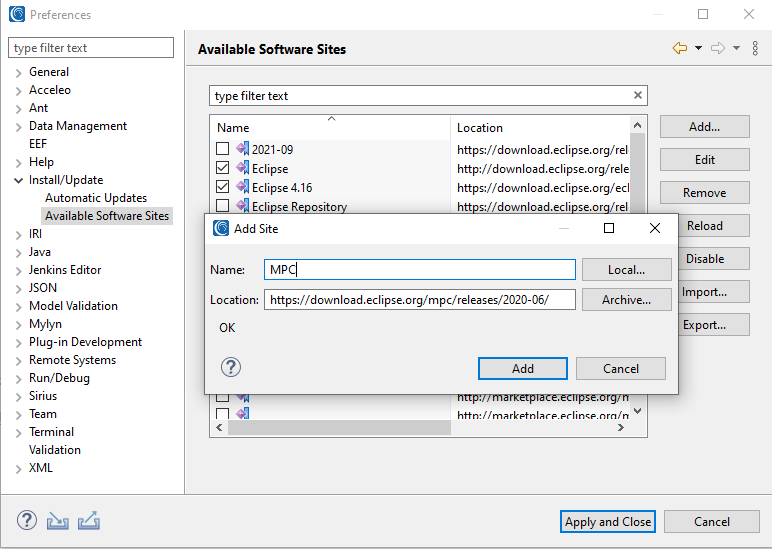Select Automatic Updates preference page
Viewport: 772px width, 549px height.
tap(96, 198)
